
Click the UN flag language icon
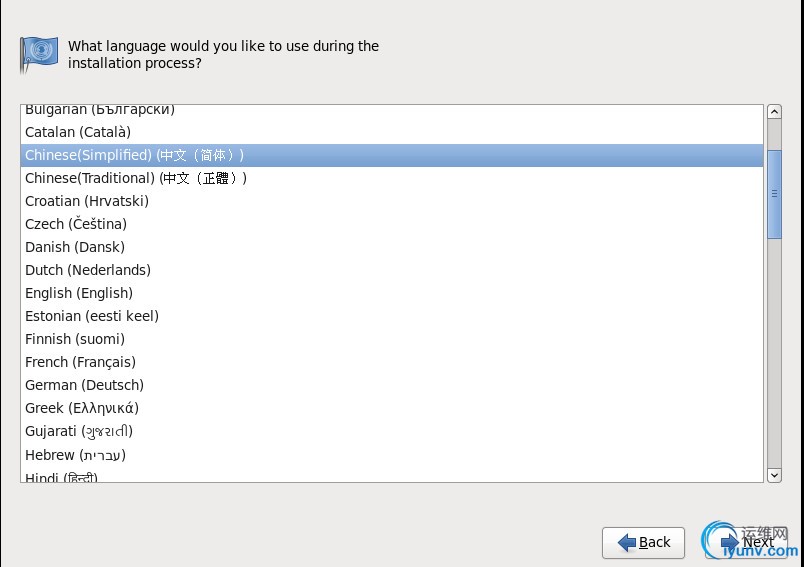39,54
